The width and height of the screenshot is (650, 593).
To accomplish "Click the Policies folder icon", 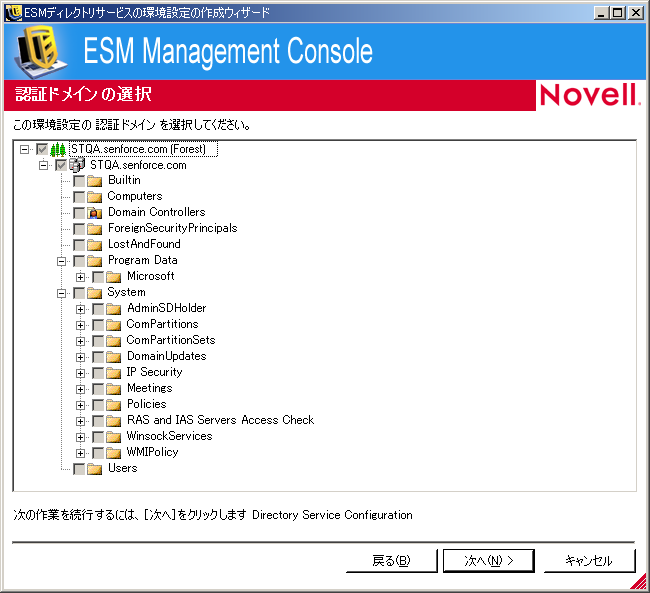I will tap(114, 405).
